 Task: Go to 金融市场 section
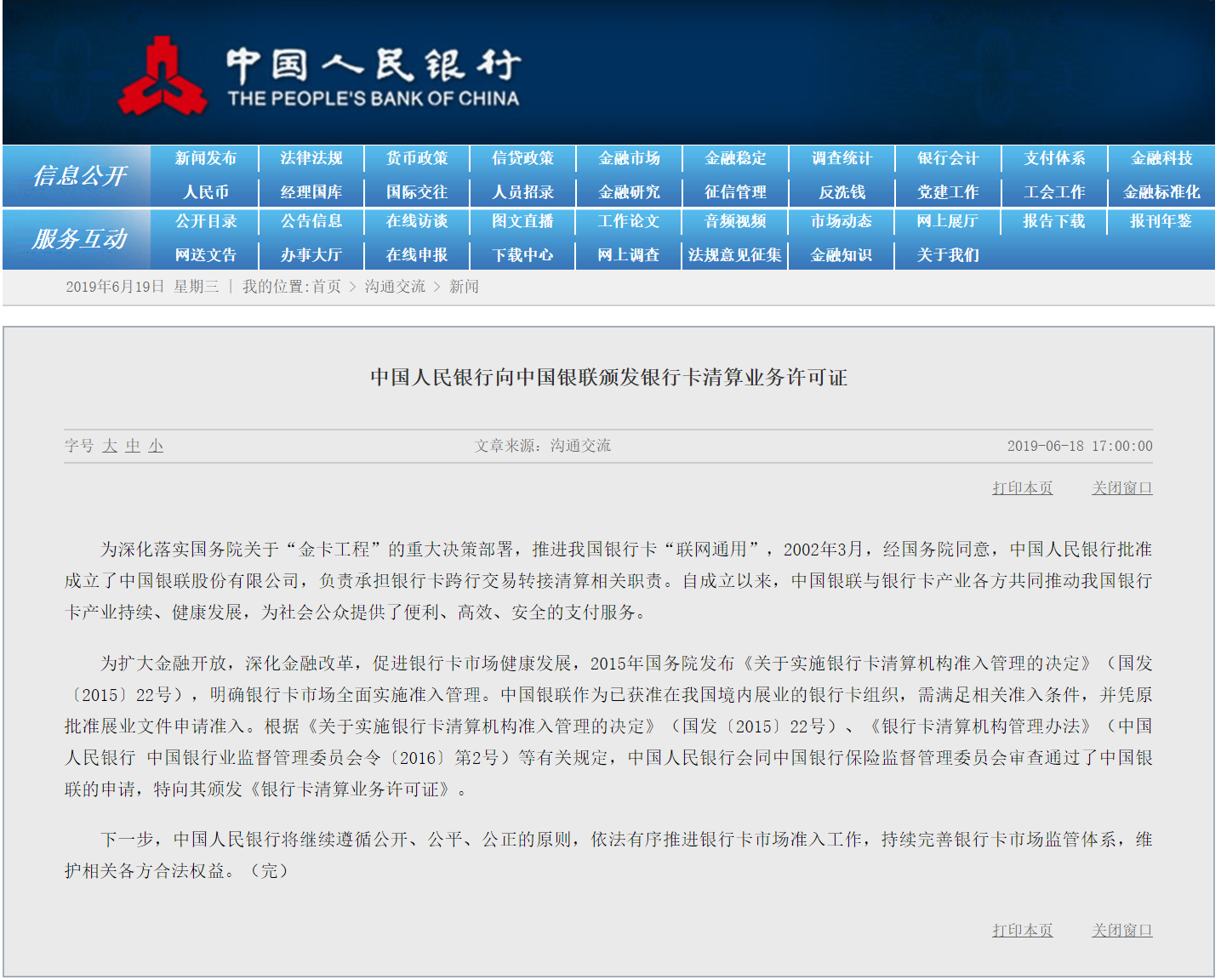point(629,158)
